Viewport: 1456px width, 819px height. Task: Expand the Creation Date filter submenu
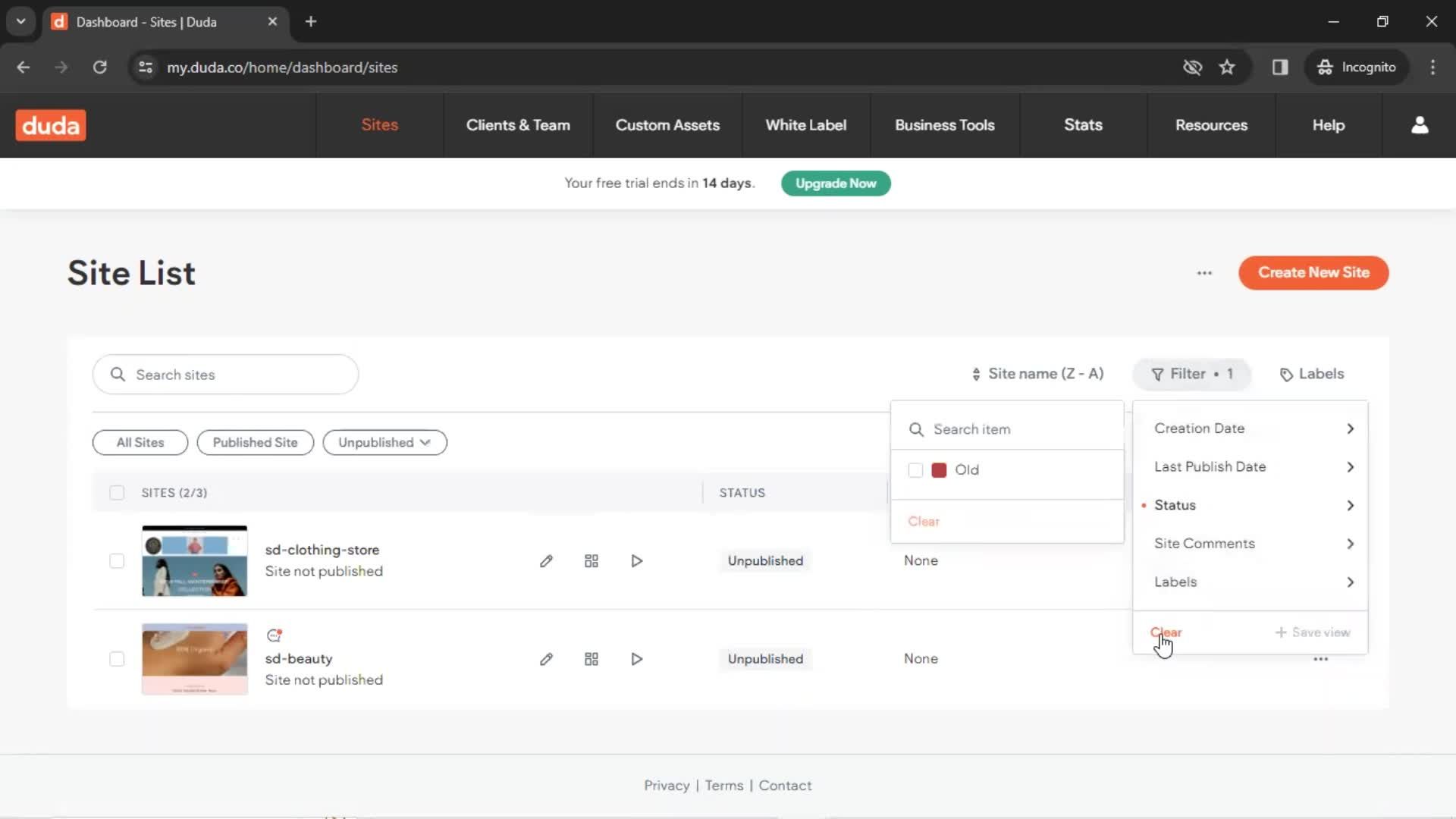click(x=1250, y=428)
